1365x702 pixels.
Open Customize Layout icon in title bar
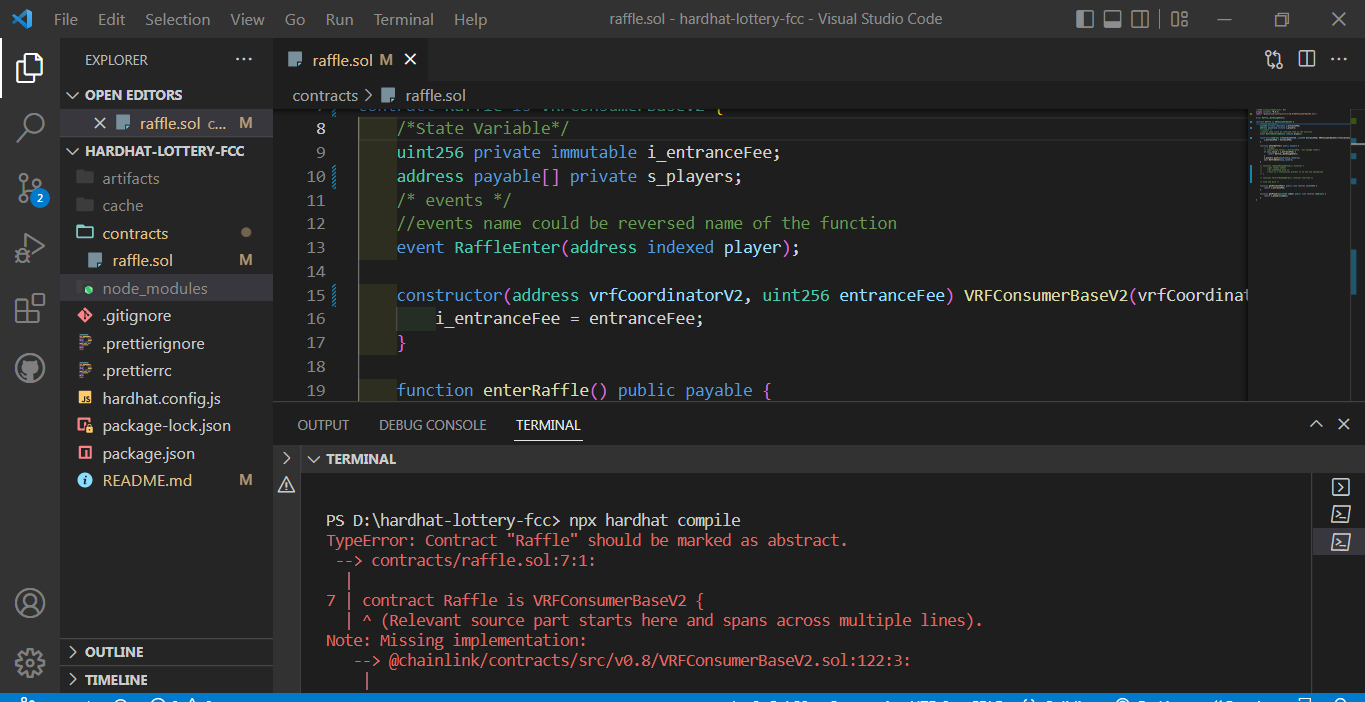click(1179, 19)
